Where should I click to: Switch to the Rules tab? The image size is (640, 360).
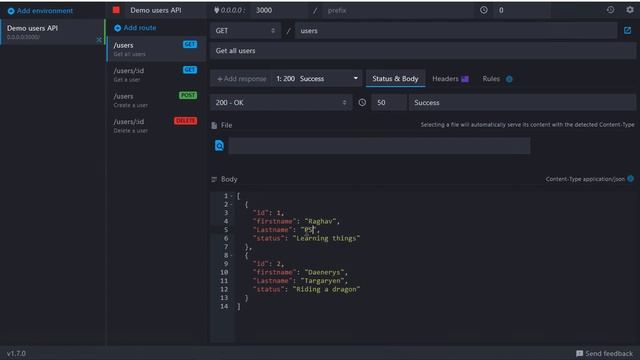497,79
